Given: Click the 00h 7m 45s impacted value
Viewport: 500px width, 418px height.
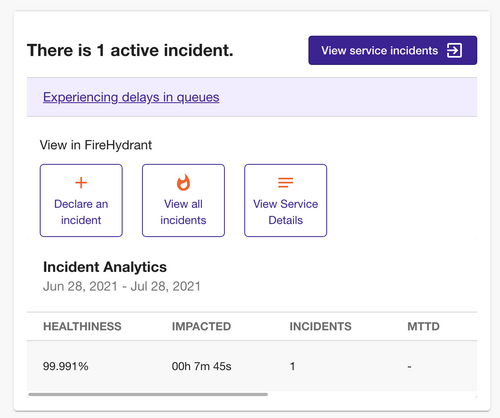Looking at the screenshot, I should [x=201, y=366].
